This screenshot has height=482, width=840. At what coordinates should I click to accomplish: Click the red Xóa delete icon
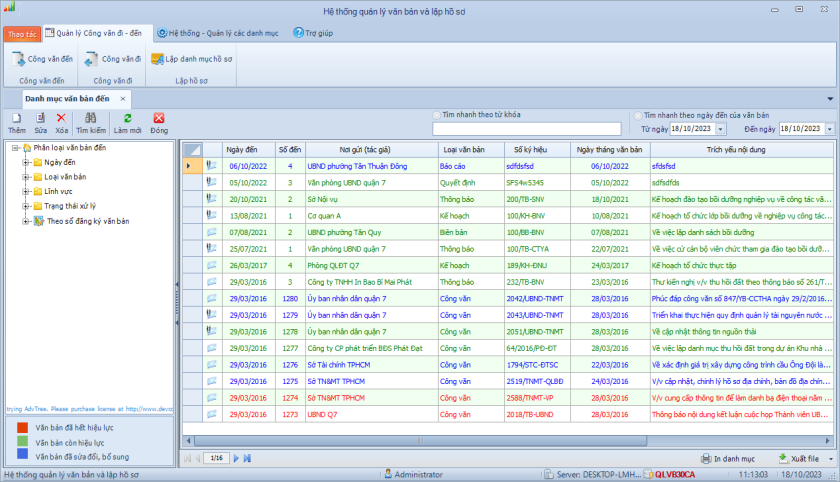tap(62, 118)
